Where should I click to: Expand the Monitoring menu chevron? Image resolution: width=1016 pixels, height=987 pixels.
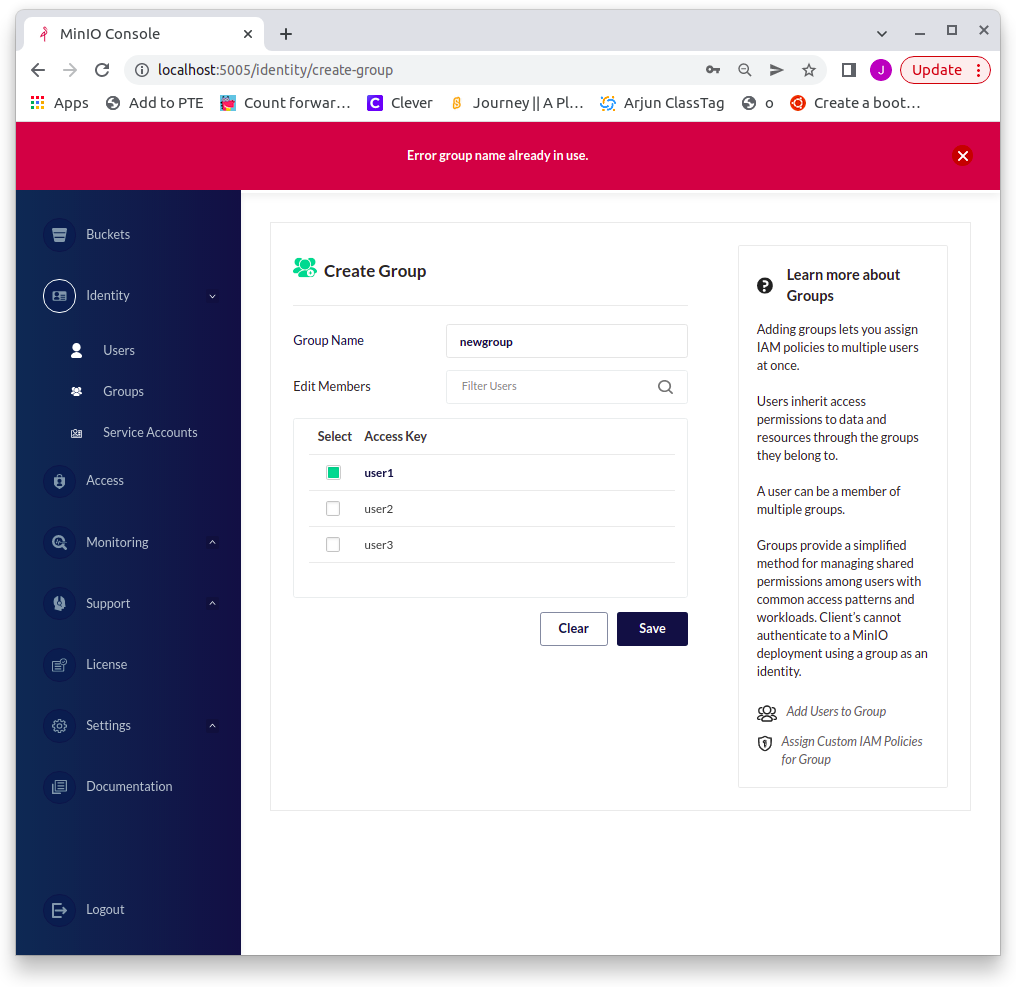(212, 542)
